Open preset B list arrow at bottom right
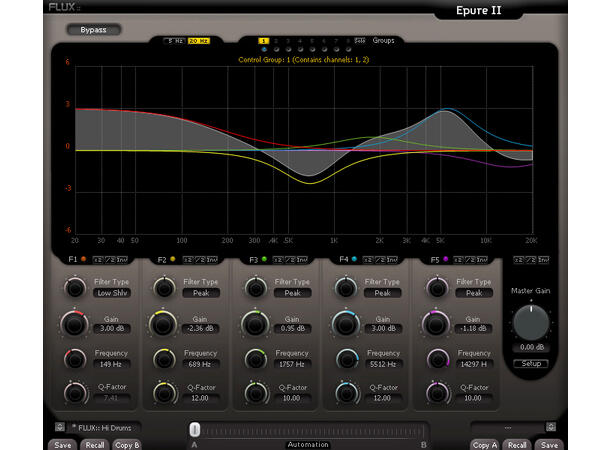 point(551,427)
